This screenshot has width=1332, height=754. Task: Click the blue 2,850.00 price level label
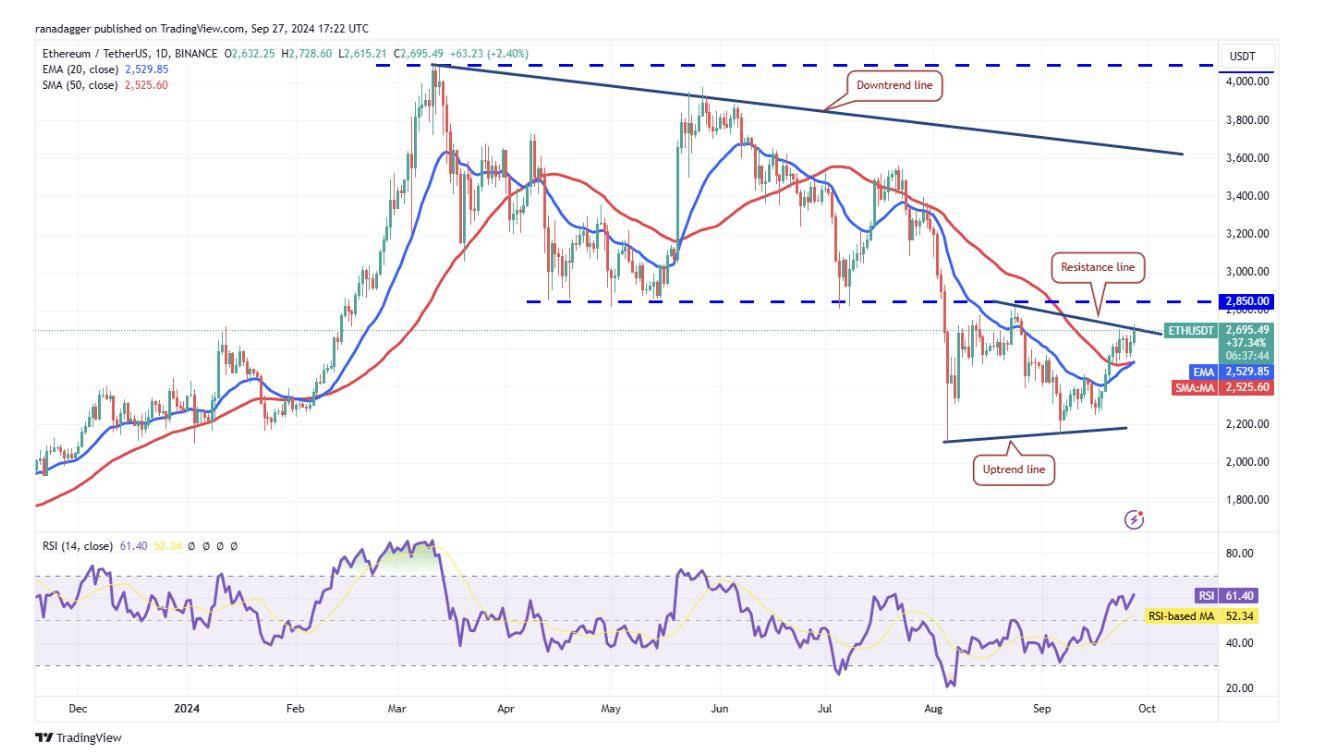(x=1245, y=299)
